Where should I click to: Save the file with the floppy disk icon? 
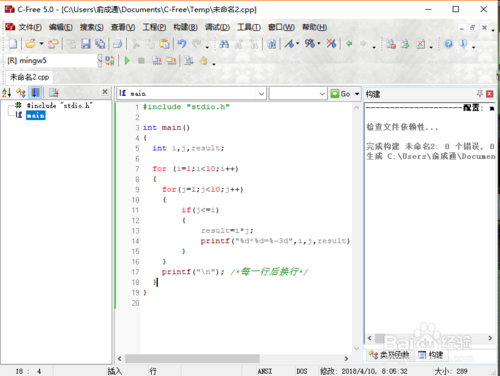coord(86,44)
